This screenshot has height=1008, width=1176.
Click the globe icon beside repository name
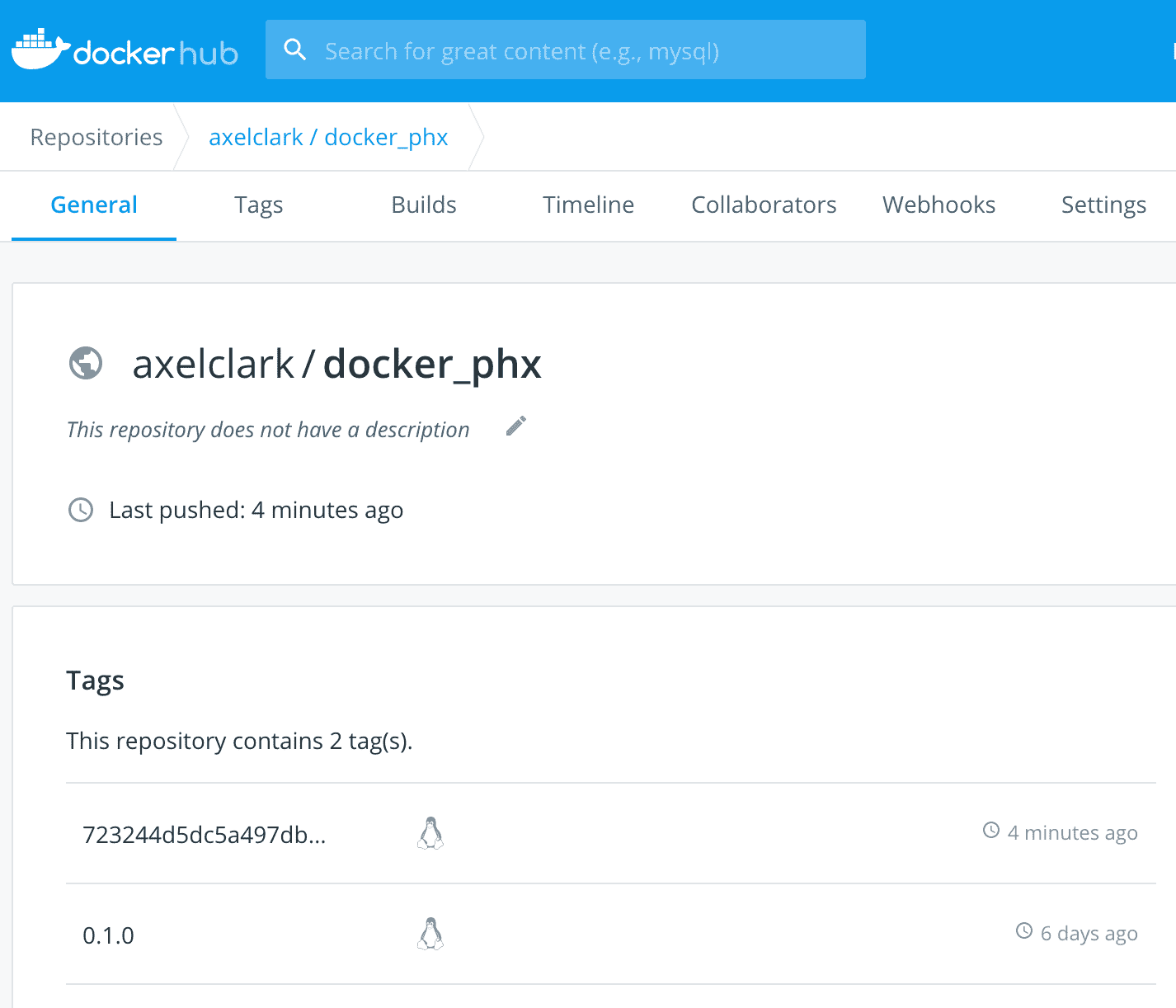click(86, 363)
